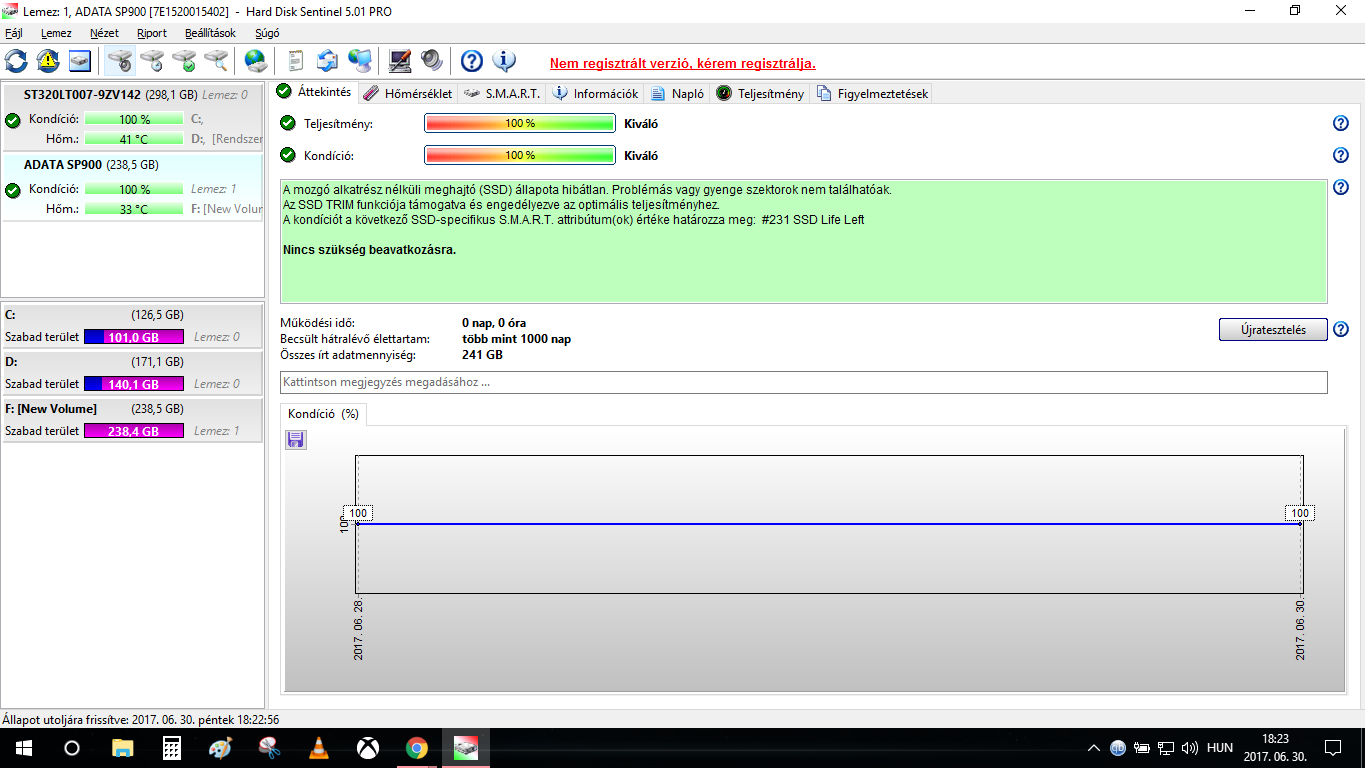Viewport: 1365px width, 768px height.
Task: Open the Riport menu
Action: [x=152, y=33]
